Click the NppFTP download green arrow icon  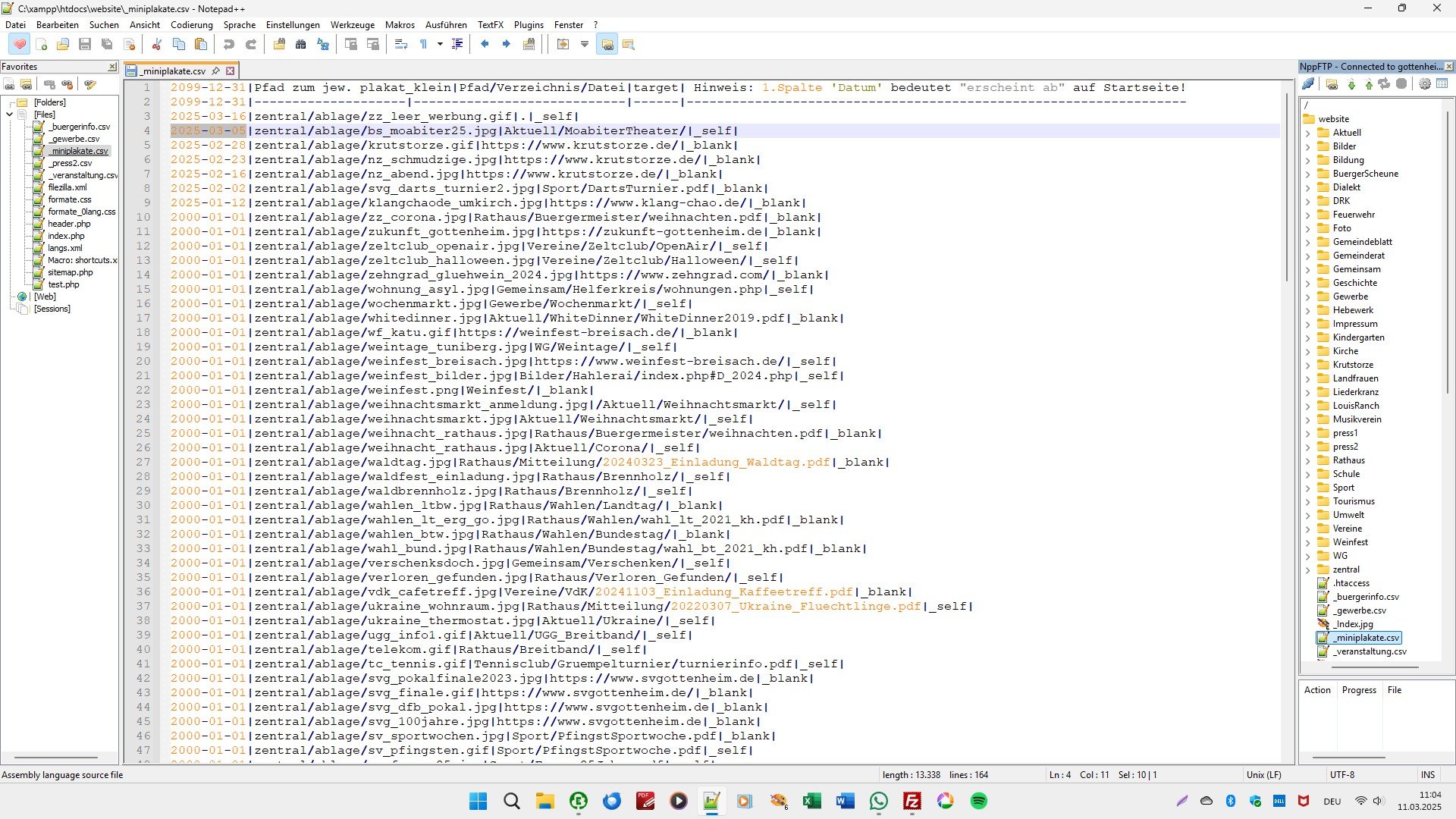point(1351,84)
